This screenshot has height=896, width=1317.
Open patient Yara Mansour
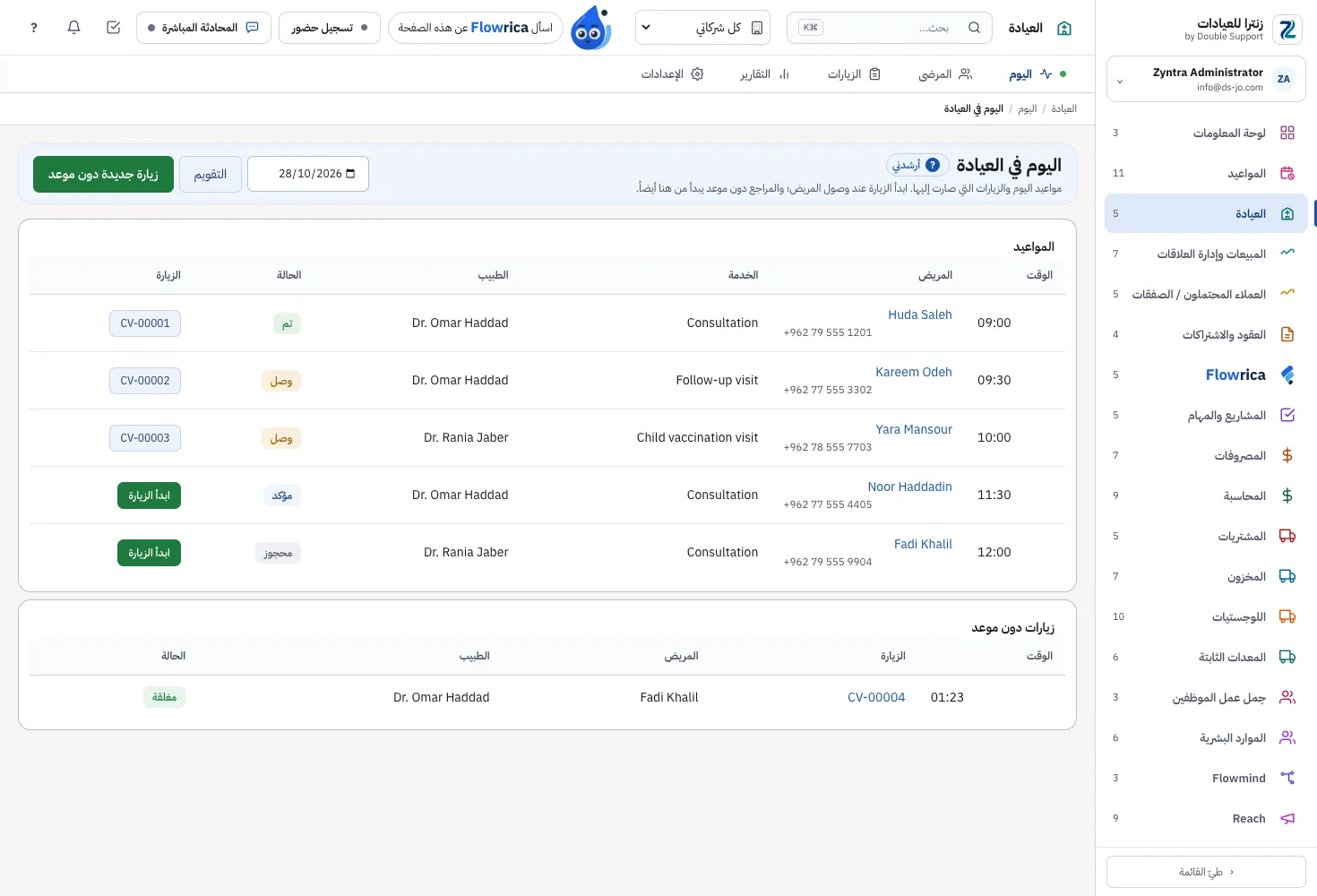tap(914, 429)
